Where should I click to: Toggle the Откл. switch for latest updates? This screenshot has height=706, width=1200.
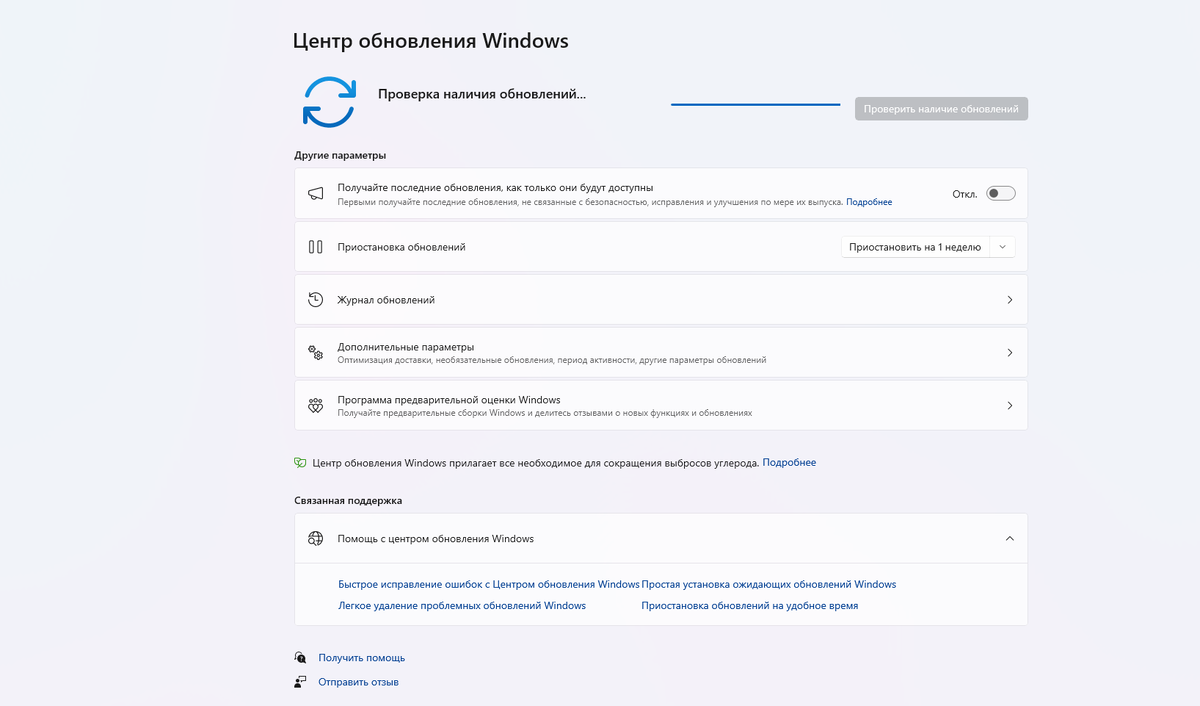1001,193
